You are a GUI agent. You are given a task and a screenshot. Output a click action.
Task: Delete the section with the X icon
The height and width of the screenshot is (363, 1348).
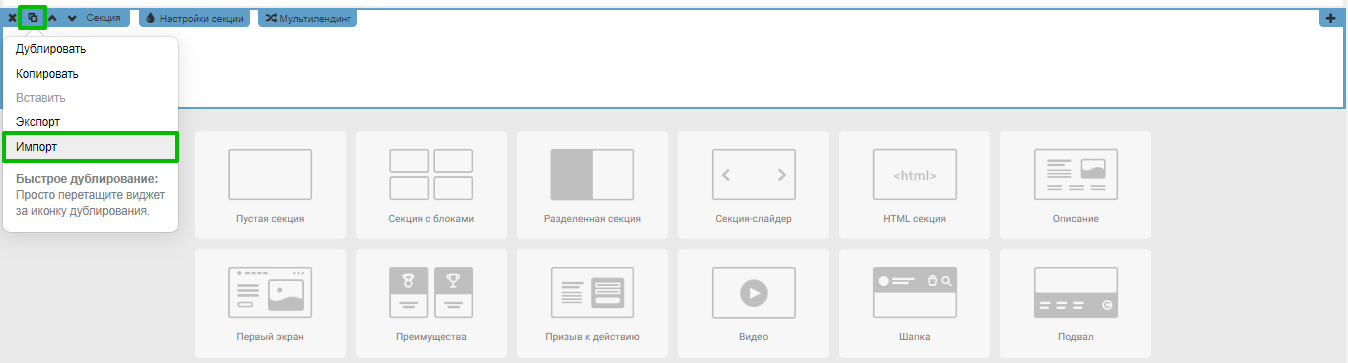click(x=12, y=18)
